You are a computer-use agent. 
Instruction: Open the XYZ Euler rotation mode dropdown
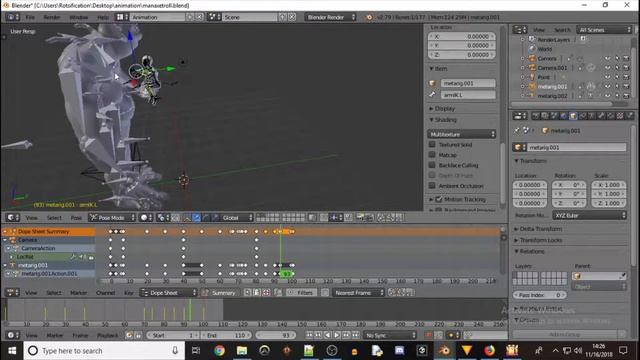pyautogui.click(x=589, y=216)
